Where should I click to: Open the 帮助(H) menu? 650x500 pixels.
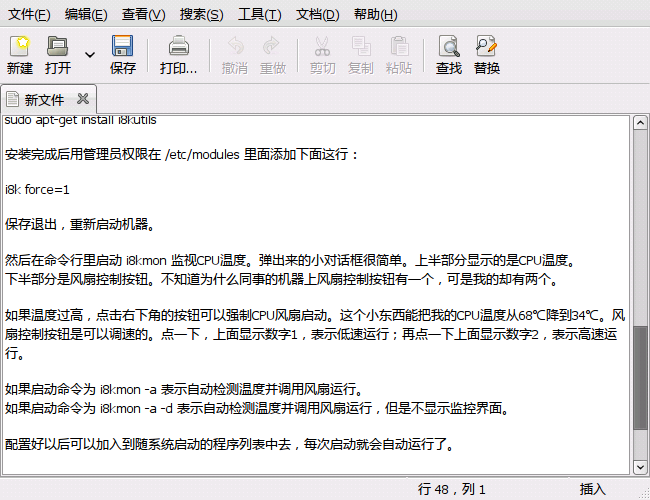pos(376,15)
